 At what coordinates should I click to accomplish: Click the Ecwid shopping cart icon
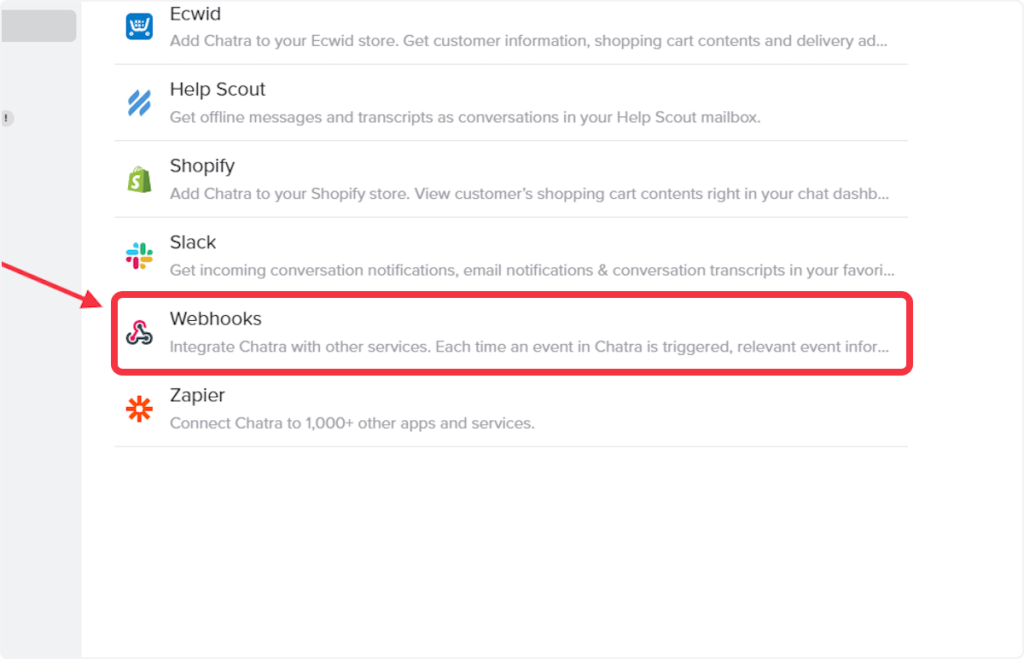coord(139,26)
